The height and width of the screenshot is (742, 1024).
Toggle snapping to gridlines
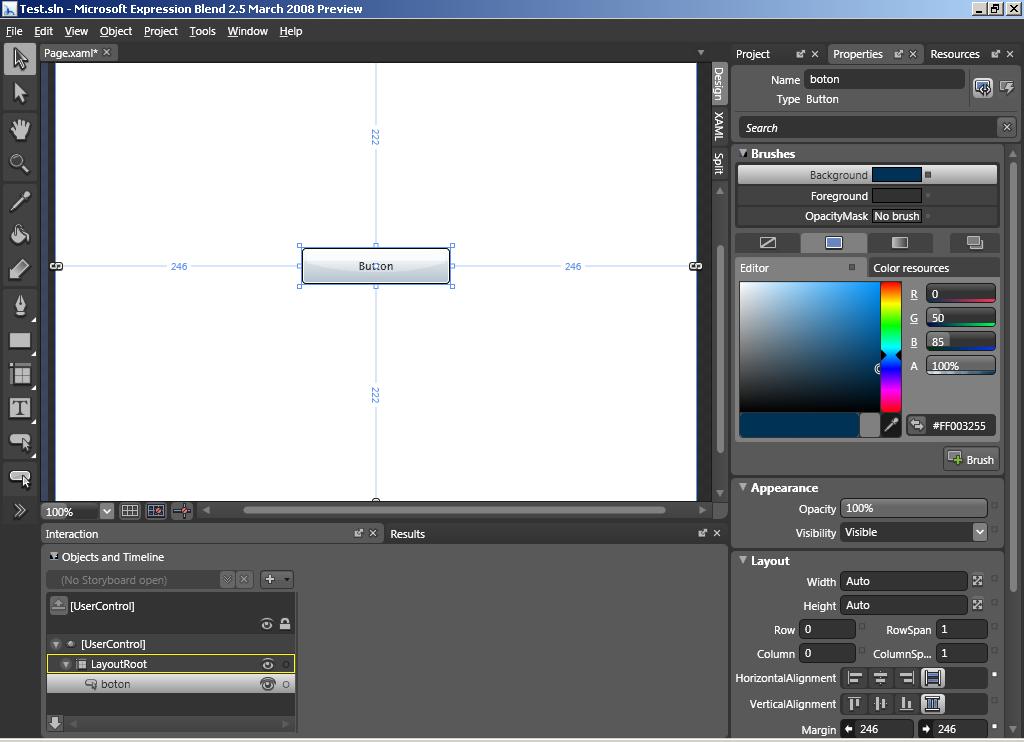(156, 511)
